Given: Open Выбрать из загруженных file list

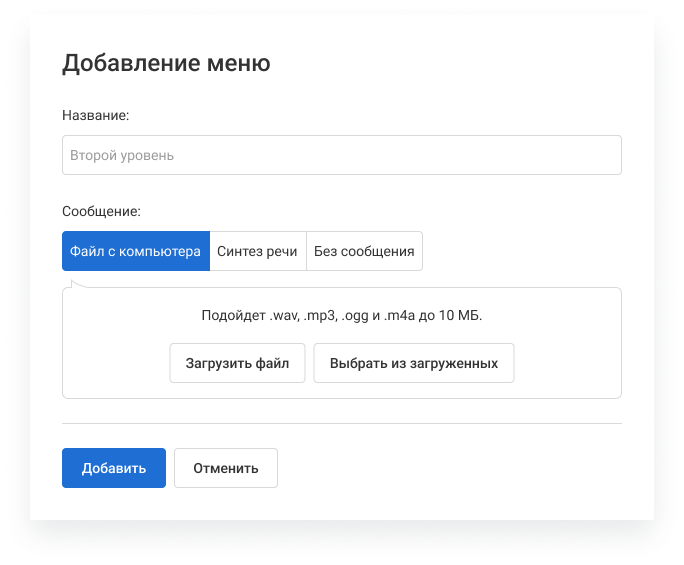Looking at the screenshot, I should pyautogui.click(x=413, y=363).
